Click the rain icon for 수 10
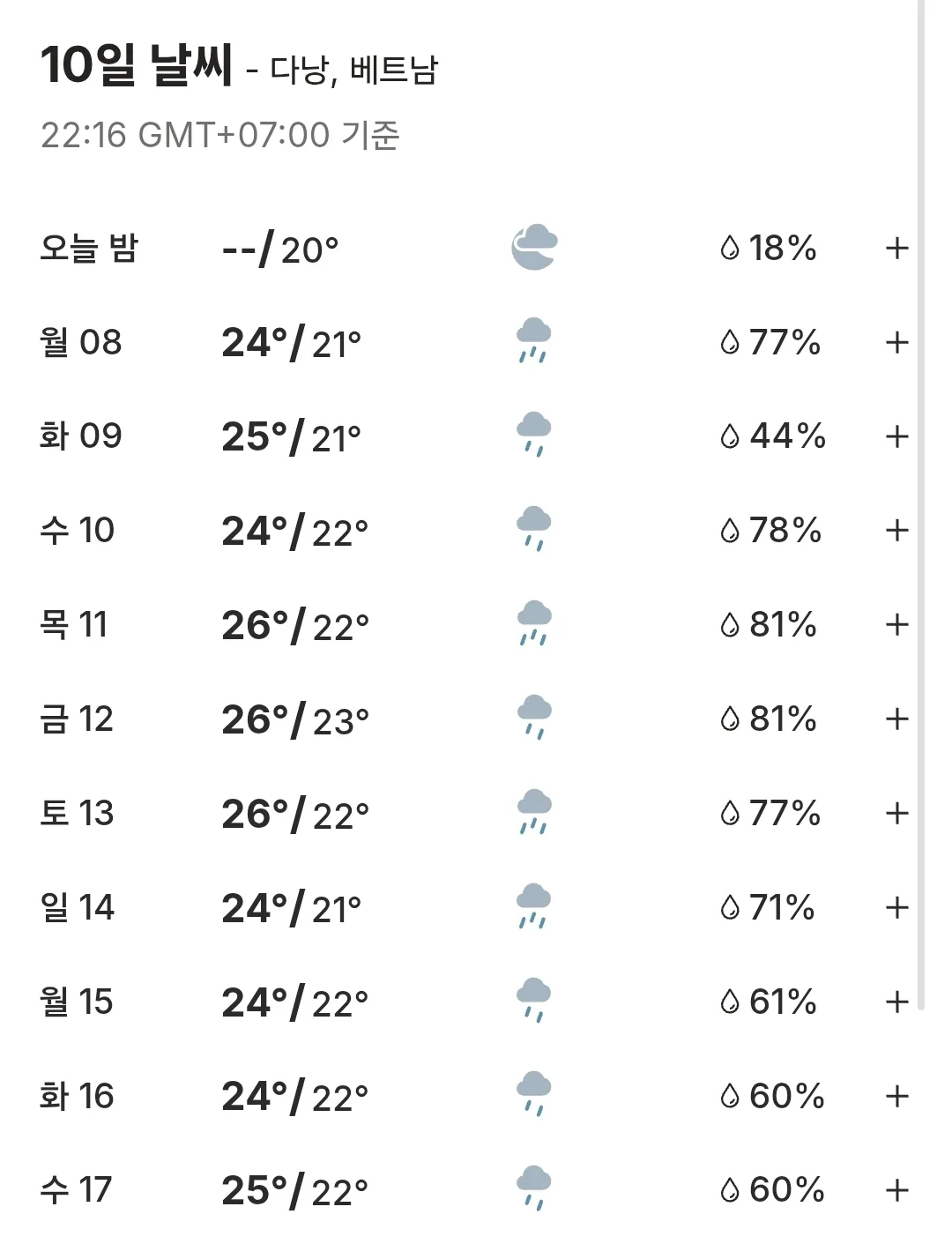This screenshot has width=952, height=1244. 533,529
